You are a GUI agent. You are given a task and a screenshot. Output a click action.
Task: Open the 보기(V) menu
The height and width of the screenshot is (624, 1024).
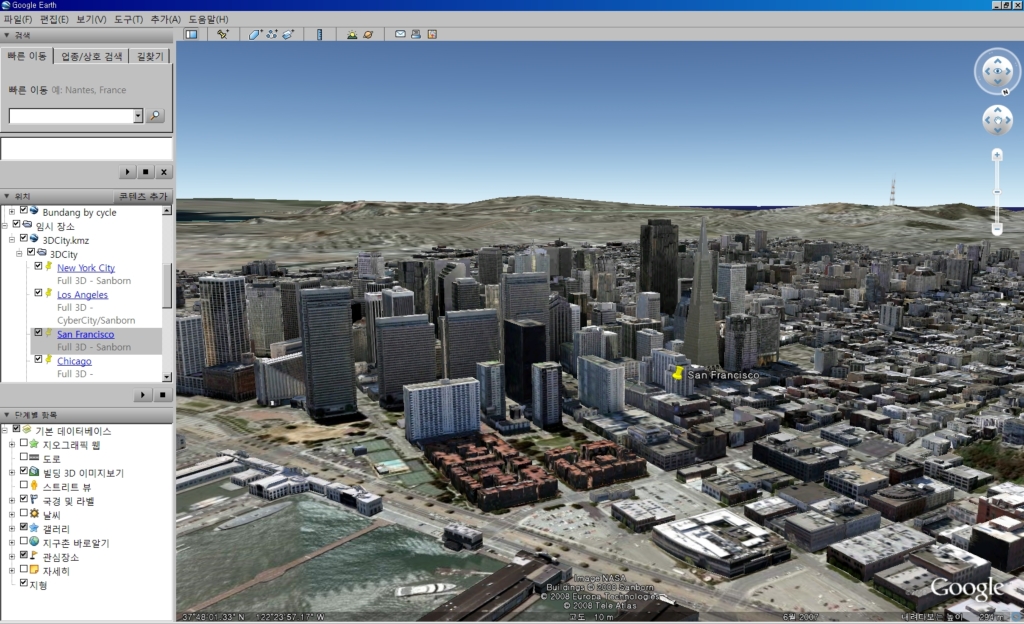pos(91,20)
